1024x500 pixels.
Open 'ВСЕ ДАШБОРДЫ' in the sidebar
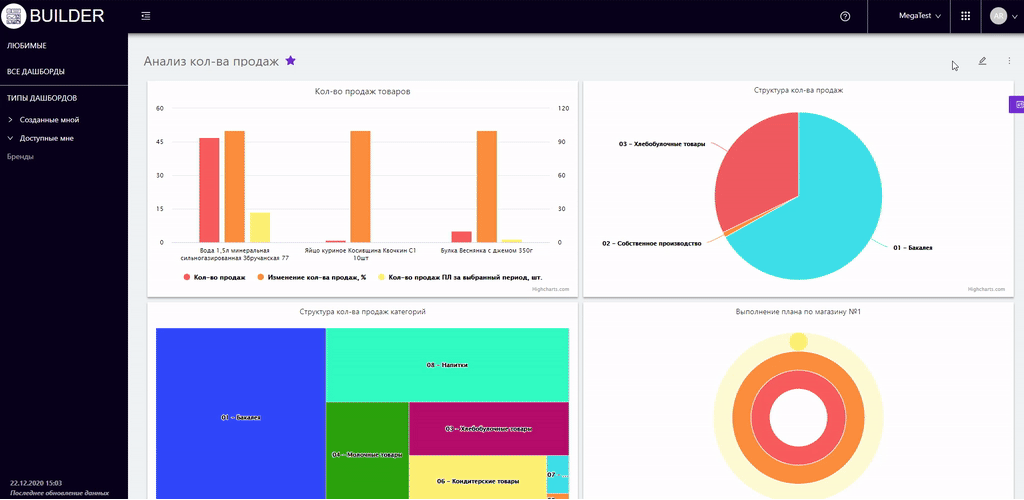pyautogui.click(x=36, y=72)
